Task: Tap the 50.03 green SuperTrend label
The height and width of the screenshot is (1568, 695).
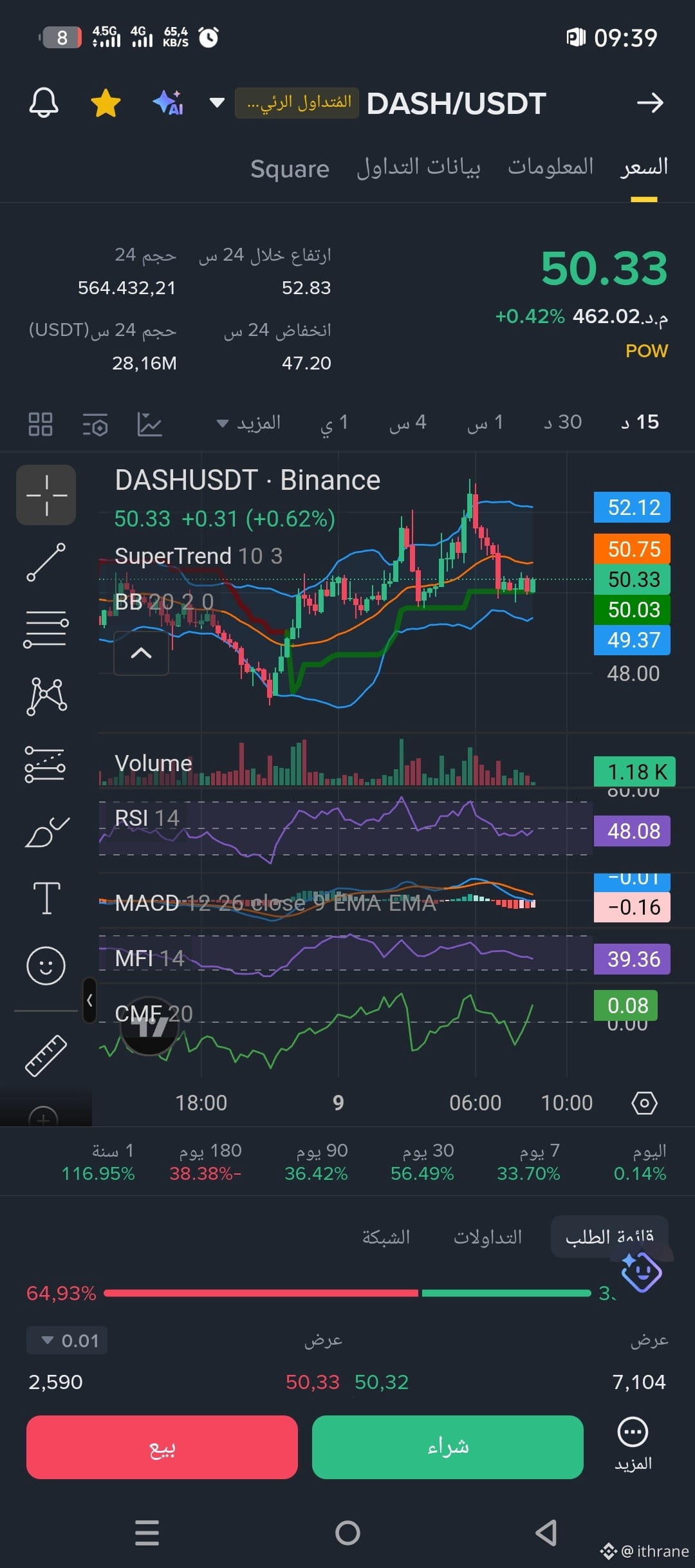Action: coord(632,610)
